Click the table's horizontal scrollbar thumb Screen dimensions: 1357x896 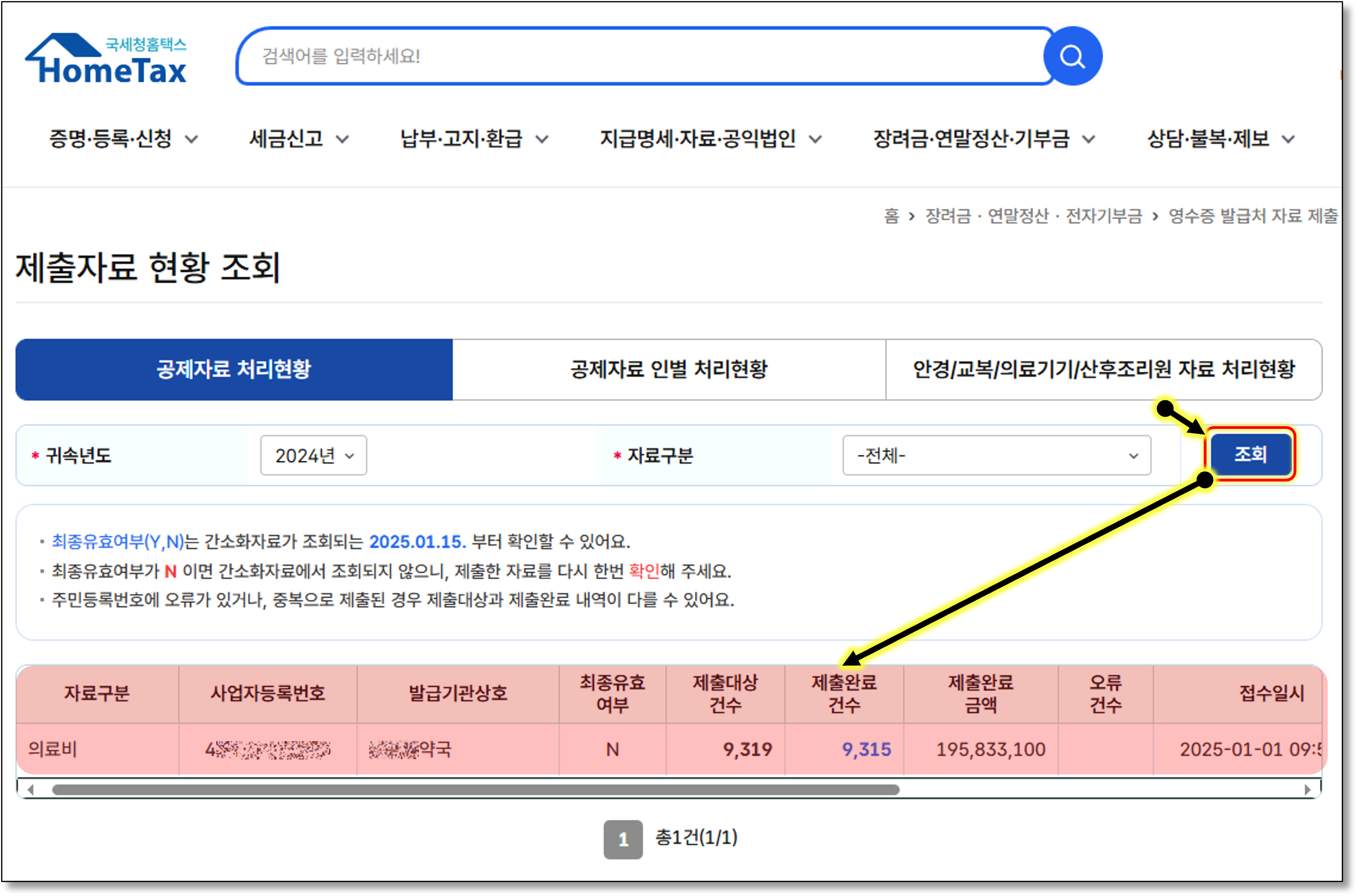pos(475,790)
